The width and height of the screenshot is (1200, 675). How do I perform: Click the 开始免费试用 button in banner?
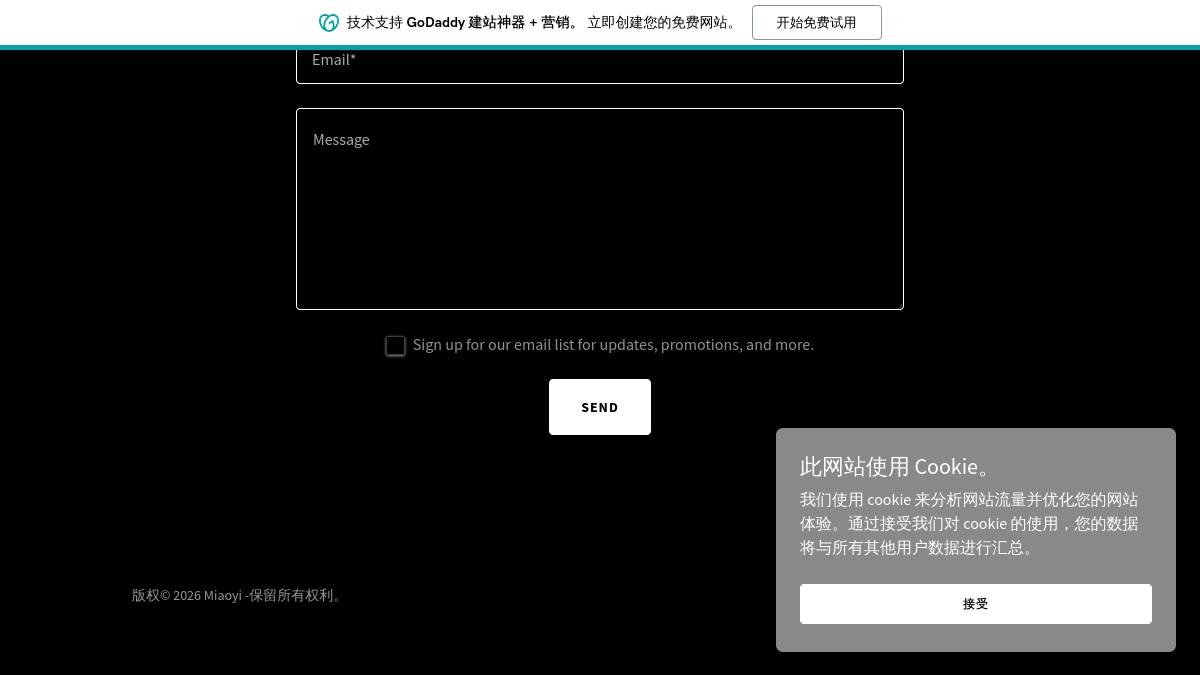[817, 22]
